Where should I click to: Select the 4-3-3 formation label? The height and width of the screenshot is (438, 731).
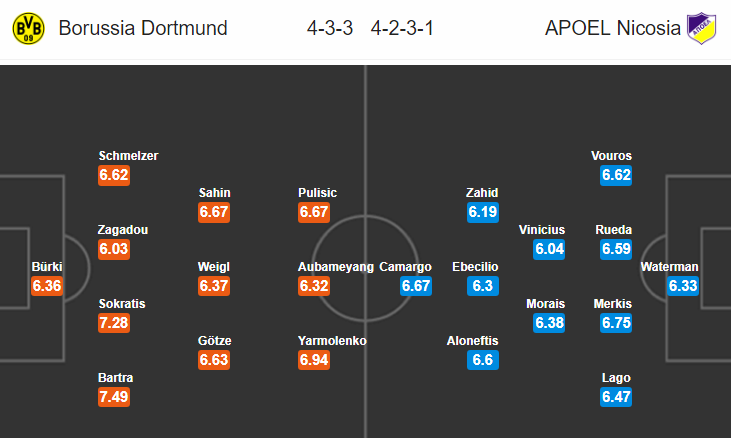(x=330, y=28)
